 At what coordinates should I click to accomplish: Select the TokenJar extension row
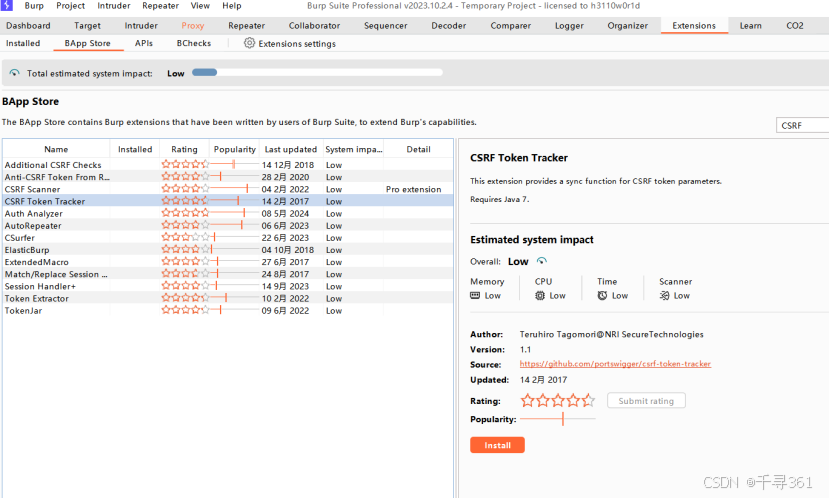pos(228,311)
